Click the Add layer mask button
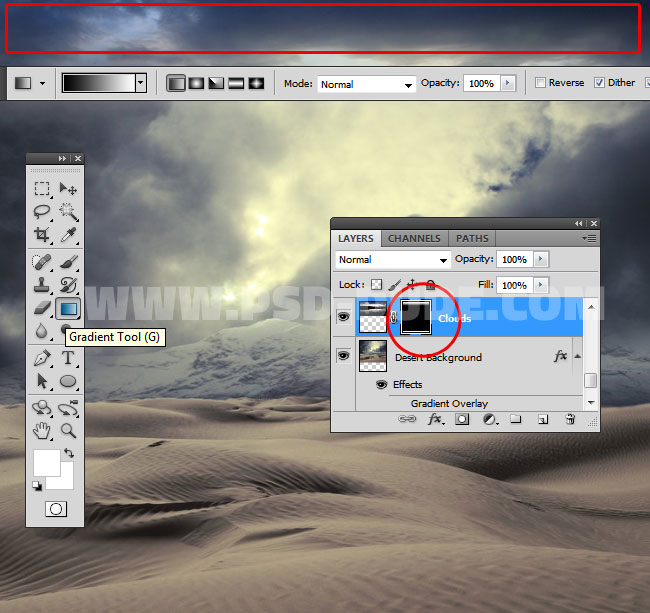 462,420
